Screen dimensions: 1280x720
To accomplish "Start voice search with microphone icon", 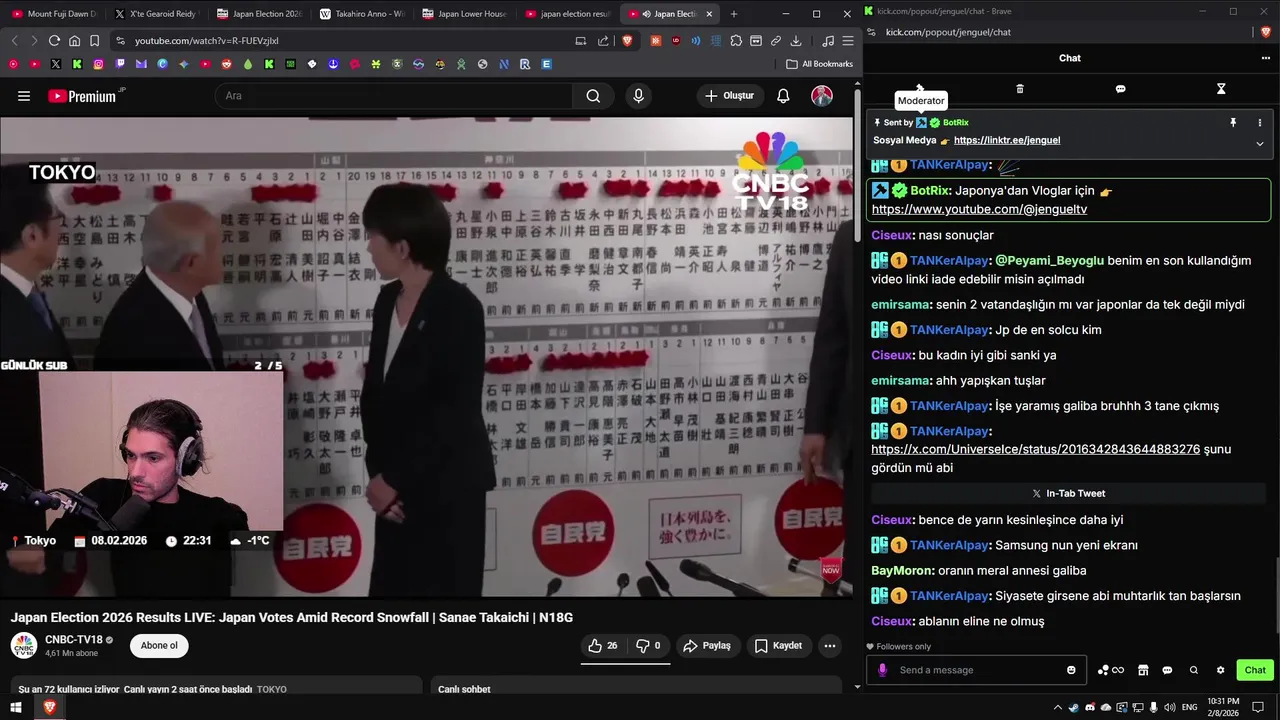I will 638,96.
